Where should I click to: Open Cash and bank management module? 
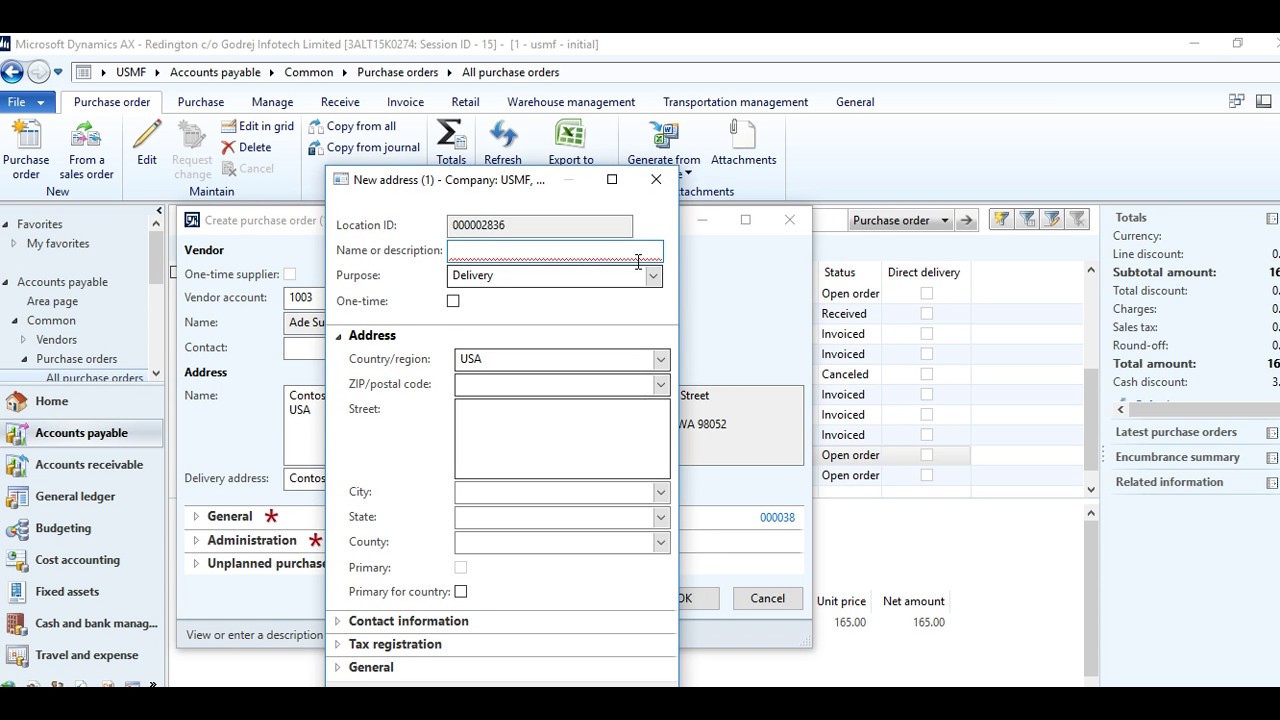tap(82, 623)
